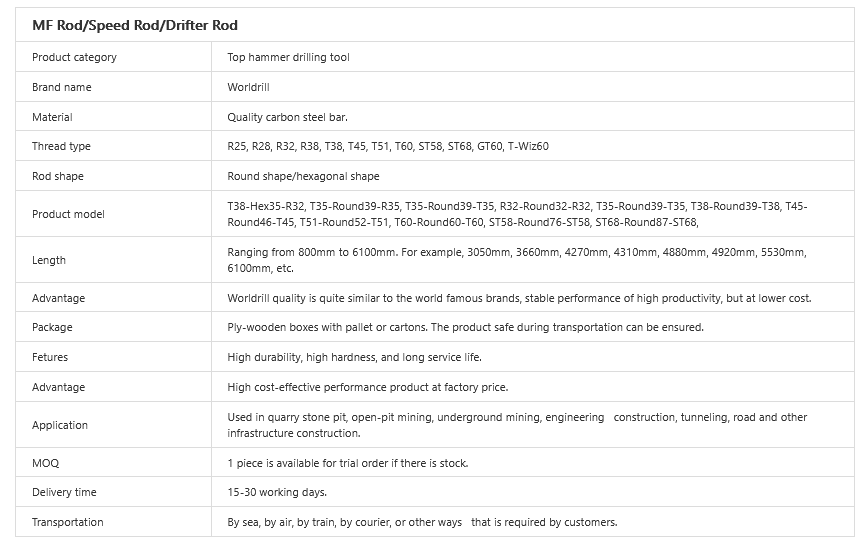Click the length range description text
Screen dimensions: 864x555
(516, 260)
